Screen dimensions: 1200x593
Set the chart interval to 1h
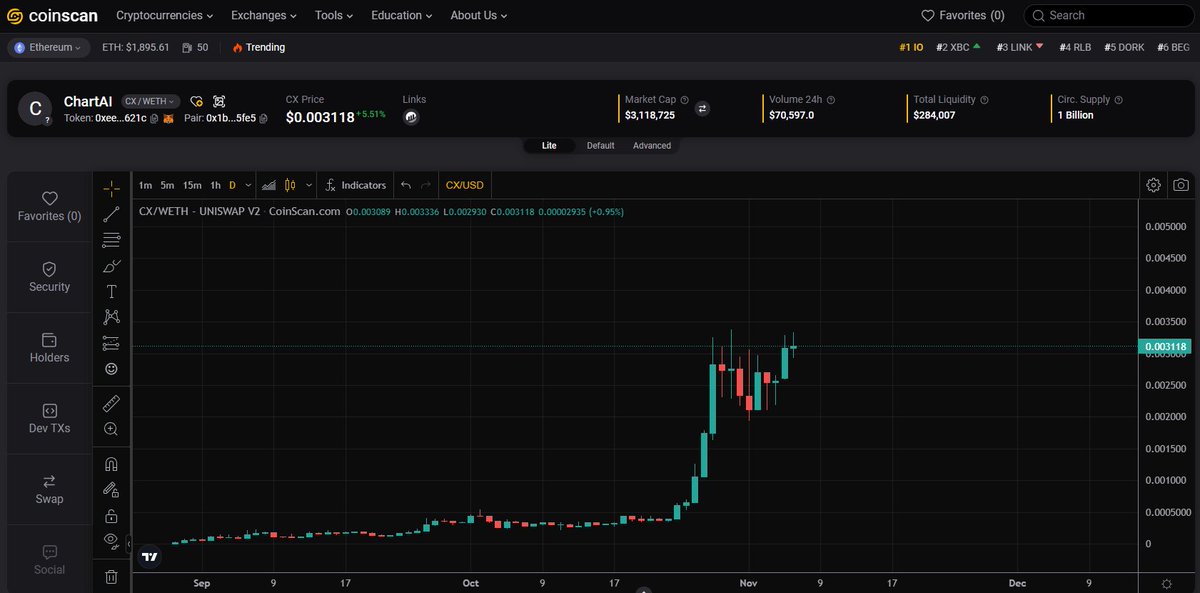pyautogui.click(x=215, y=185)
